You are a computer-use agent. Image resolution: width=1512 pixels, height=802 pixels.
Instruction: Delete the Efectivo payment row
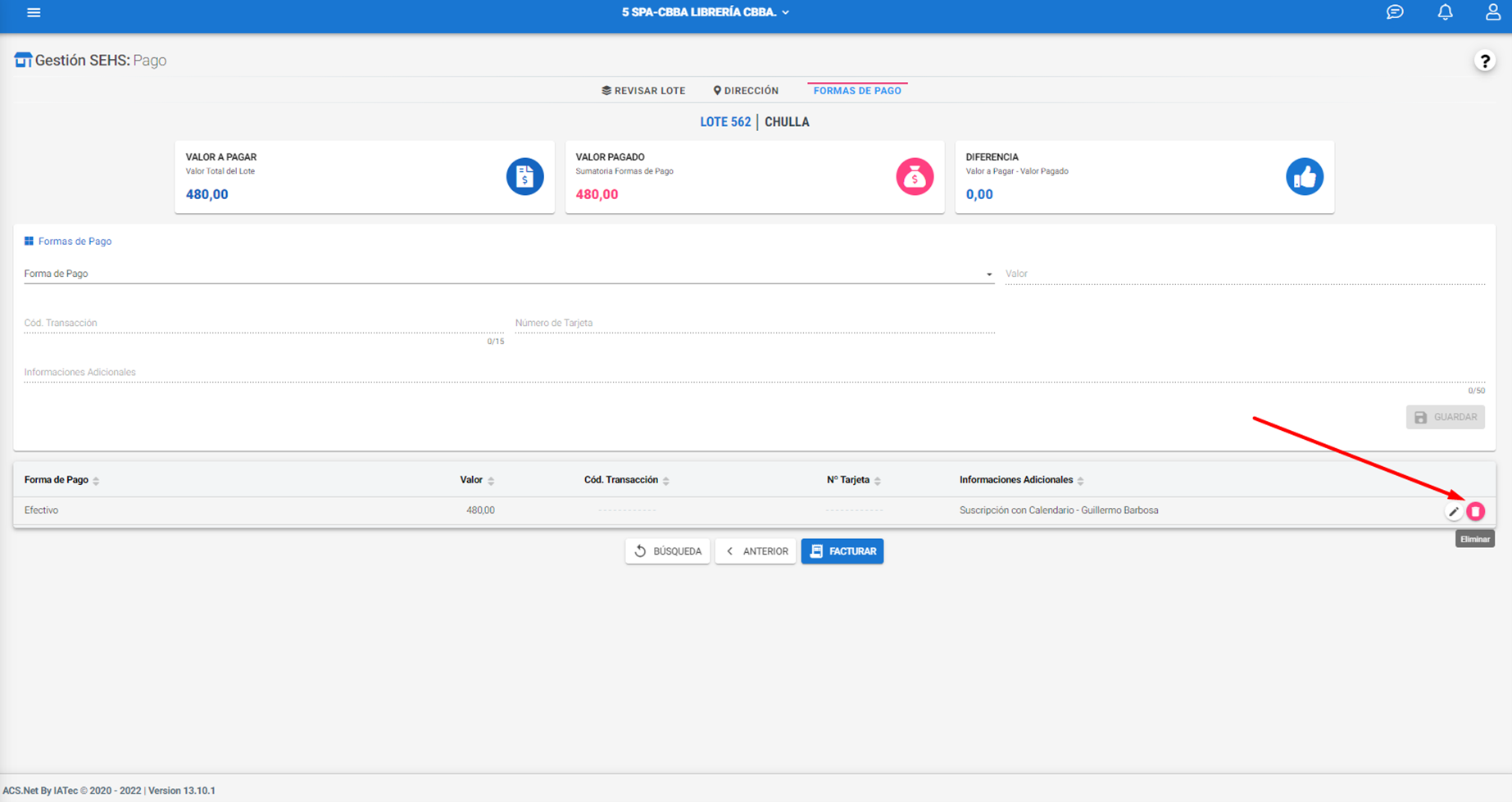pyautogui.click(x=1475, y=511)
